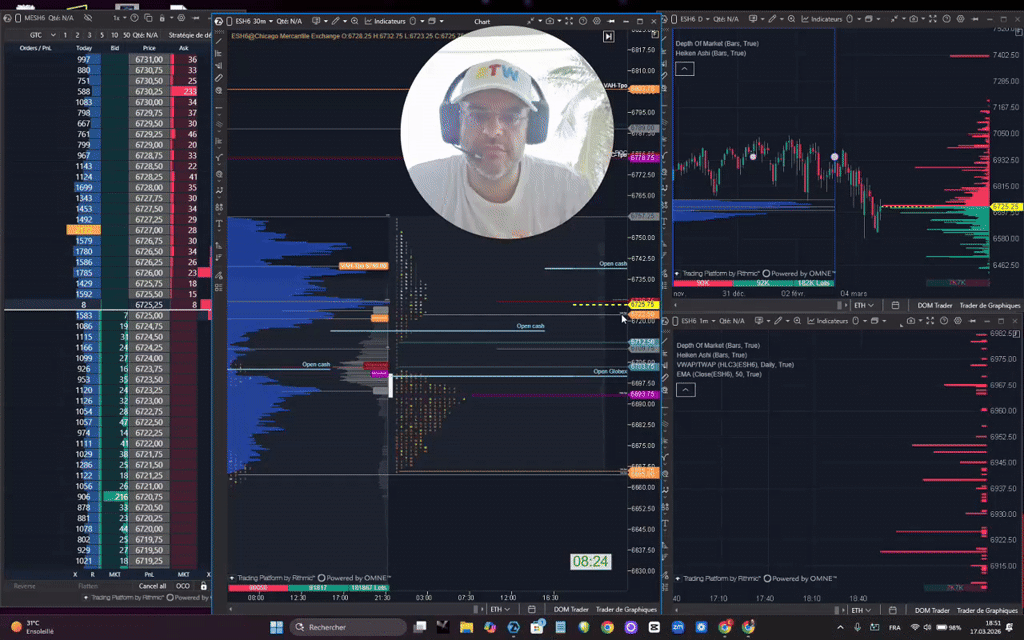The image size is (1024, 640).
Task: Click the Flatten button in DOM
Action: [88, 586]
